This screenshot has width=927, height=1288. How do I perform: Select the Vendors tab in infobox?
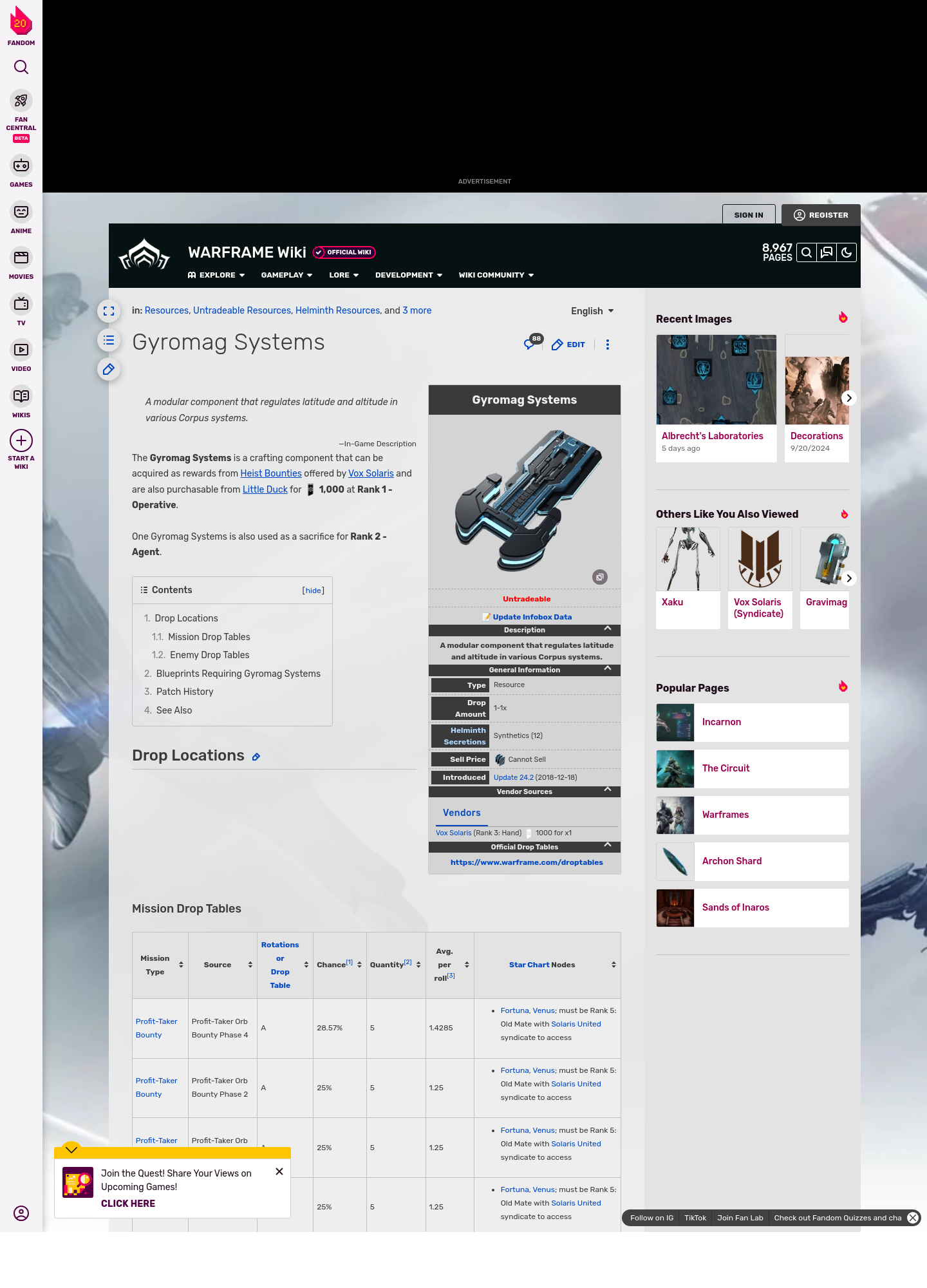coord(462,813)
